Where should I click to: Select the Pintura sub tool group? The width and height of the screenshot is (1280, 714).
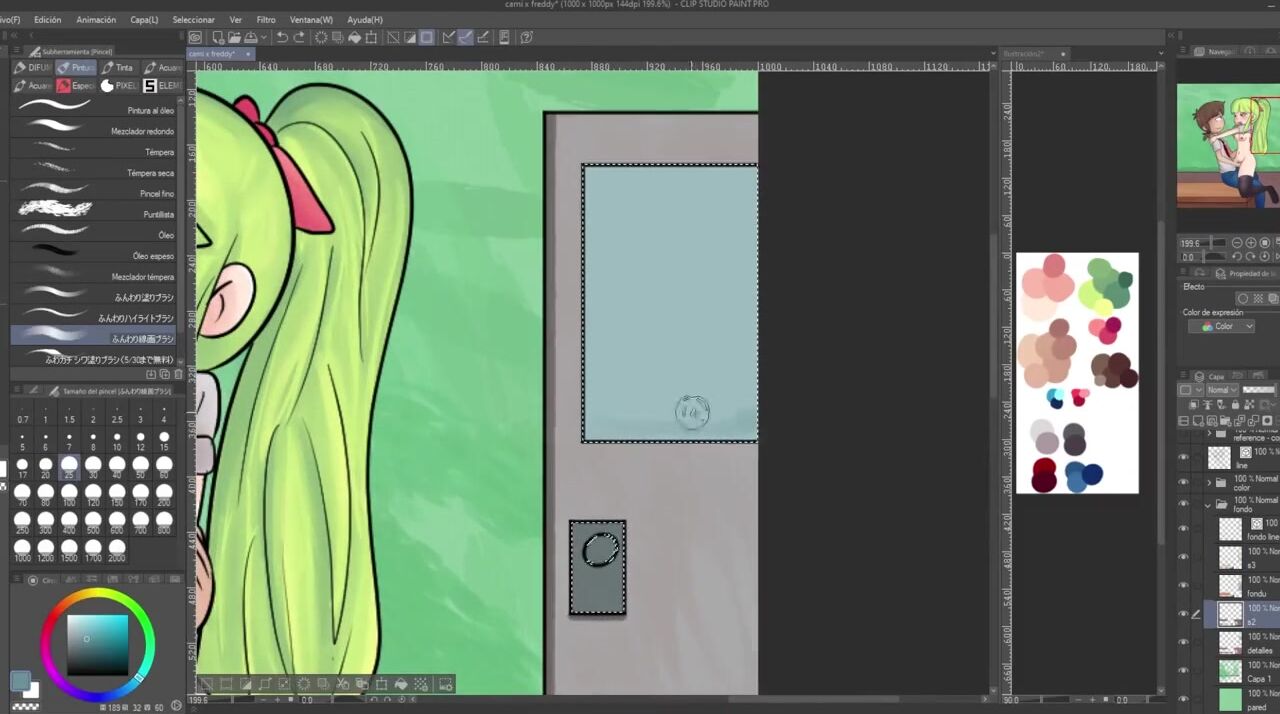pyautogui.click(x=76, y=68)
